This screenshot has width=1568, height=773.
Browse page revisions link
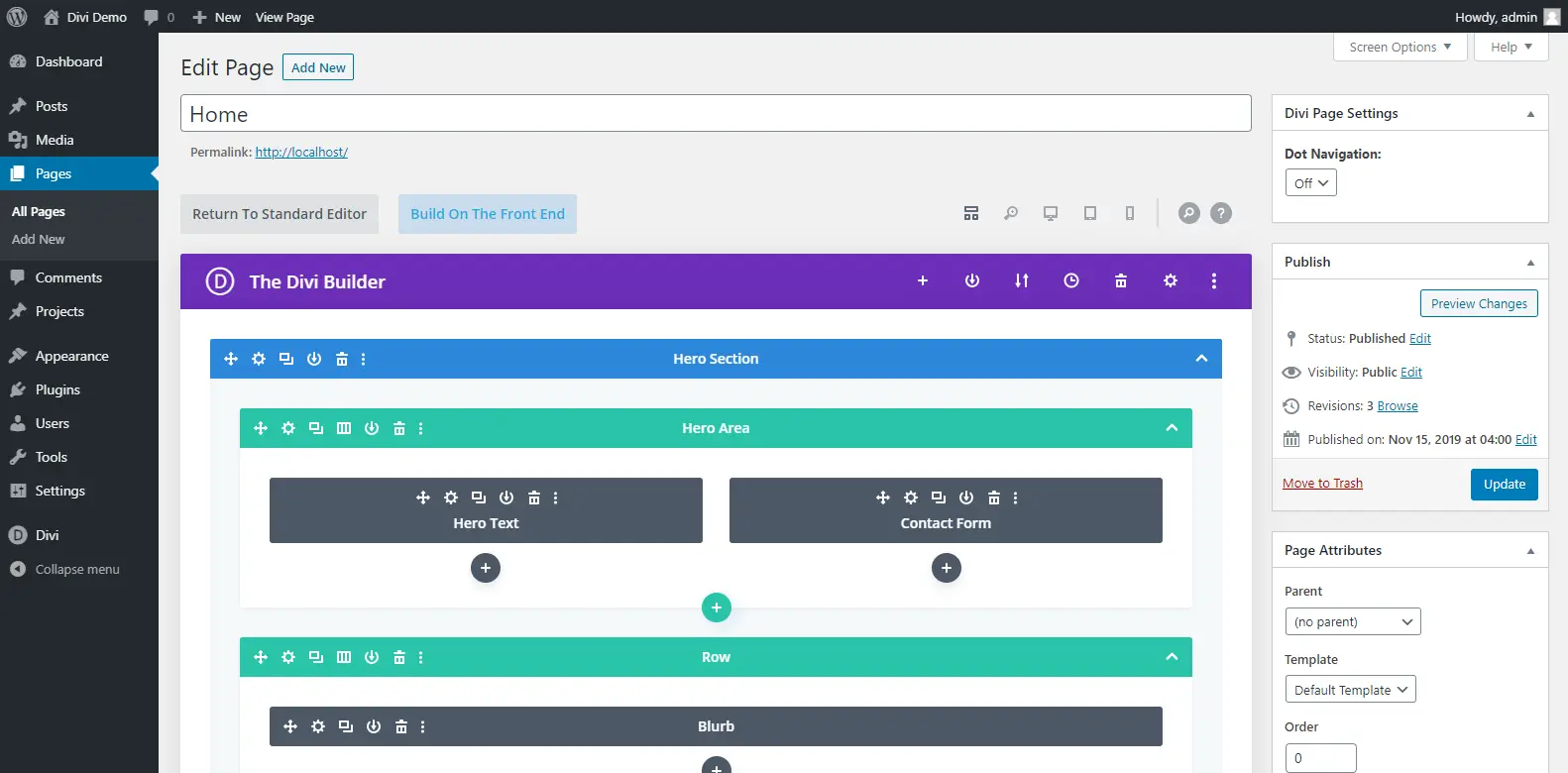(x=1398, y=406)
